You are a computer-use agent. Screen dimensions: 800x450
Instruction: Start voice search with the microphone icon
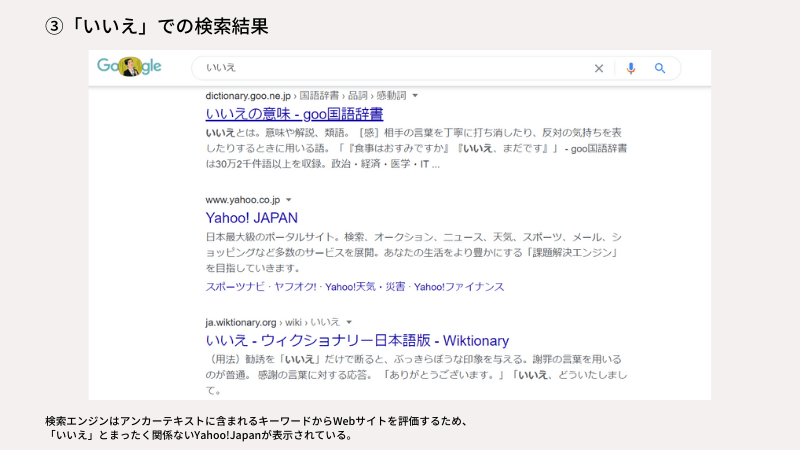click(631, 68)
